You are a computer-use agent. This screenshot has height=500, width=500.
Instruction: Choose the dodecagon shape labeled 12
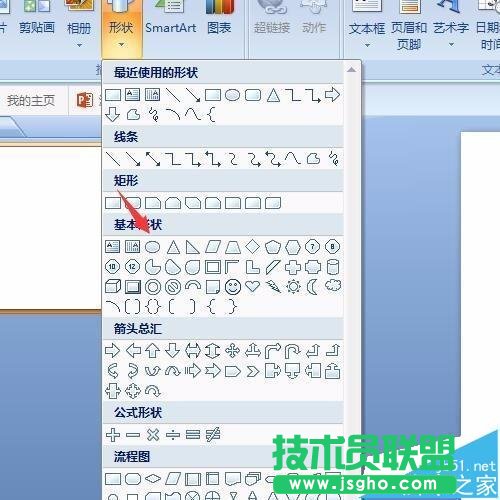click(132, 267)
